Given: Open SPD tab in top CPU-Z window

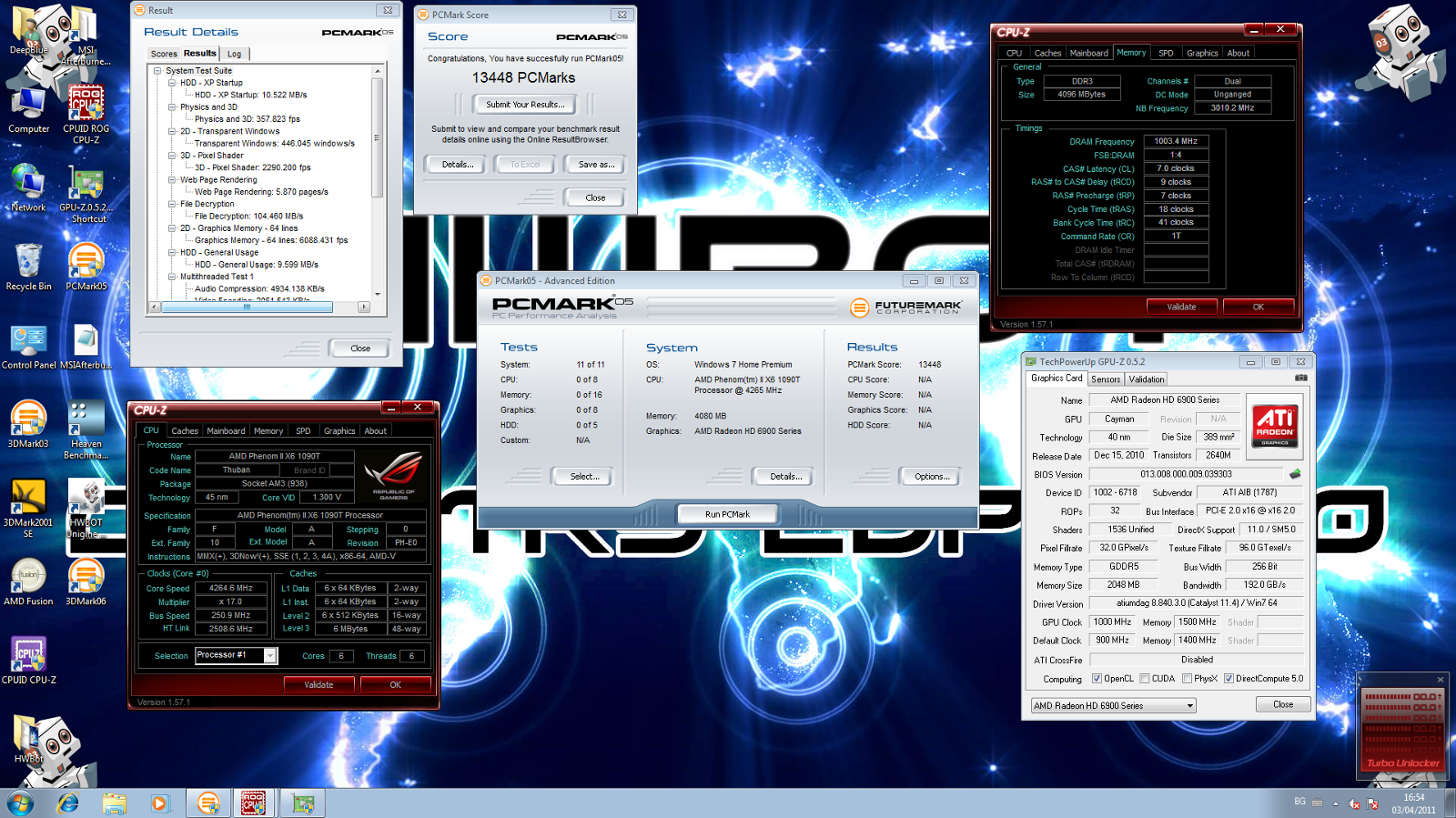Looking at the screenshot, I should tap(1166, 53).
